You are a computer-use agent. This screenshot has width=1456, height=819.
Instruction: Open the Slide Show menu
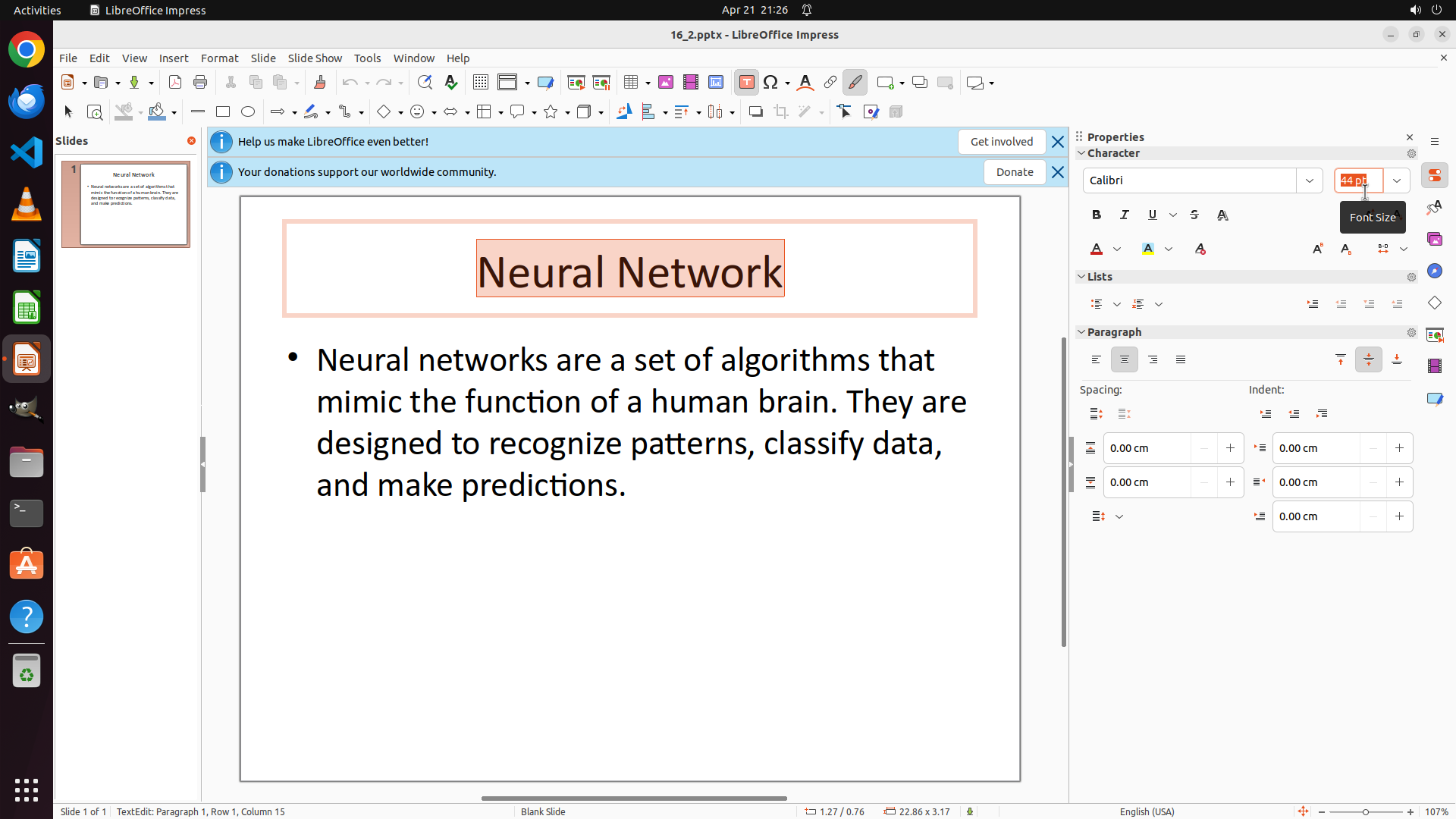click(315, 58)
